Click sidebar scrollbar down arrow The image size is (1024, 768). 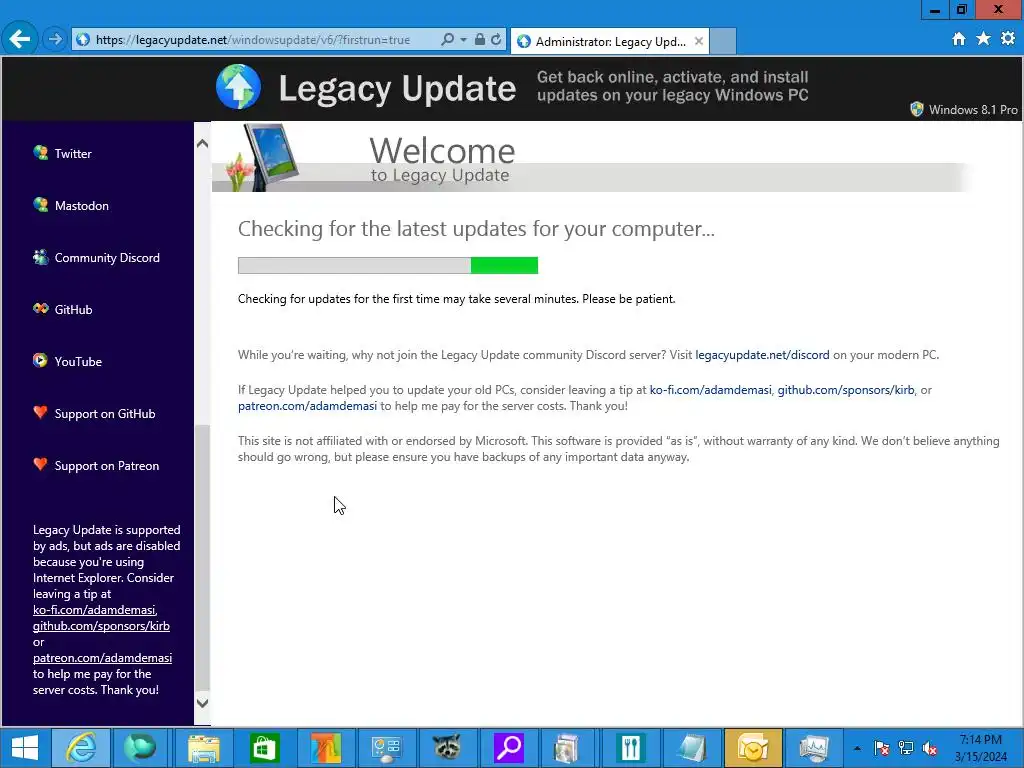coord(202,703)
